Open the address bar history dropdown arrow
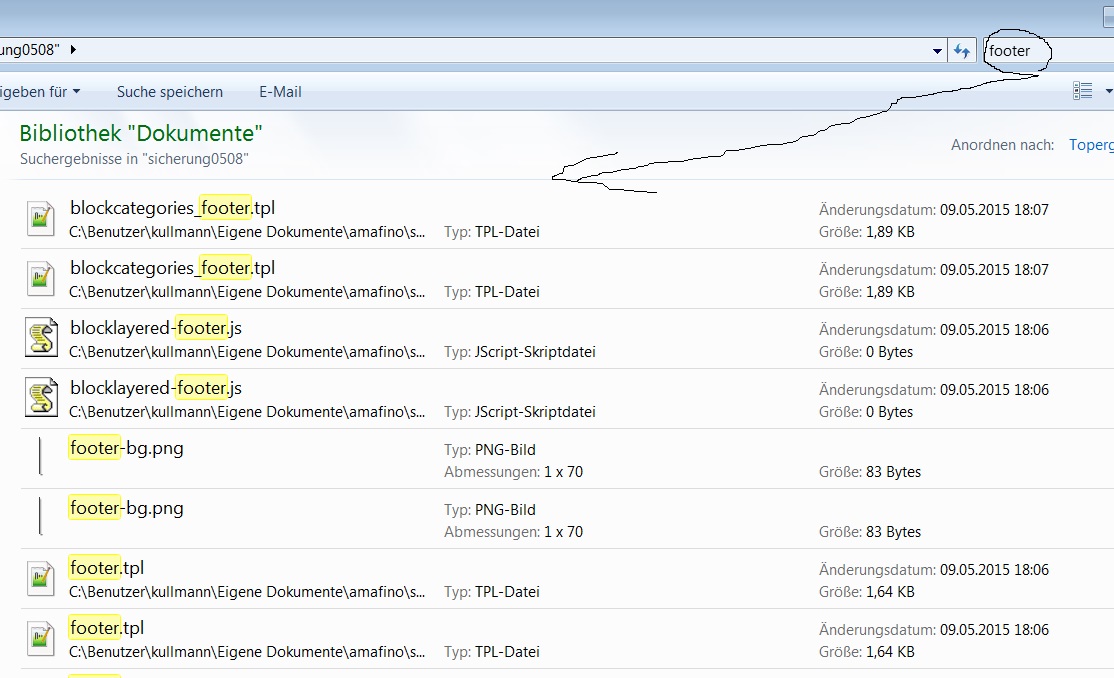This screenshot has height=678, width=1114. (937, 51)
